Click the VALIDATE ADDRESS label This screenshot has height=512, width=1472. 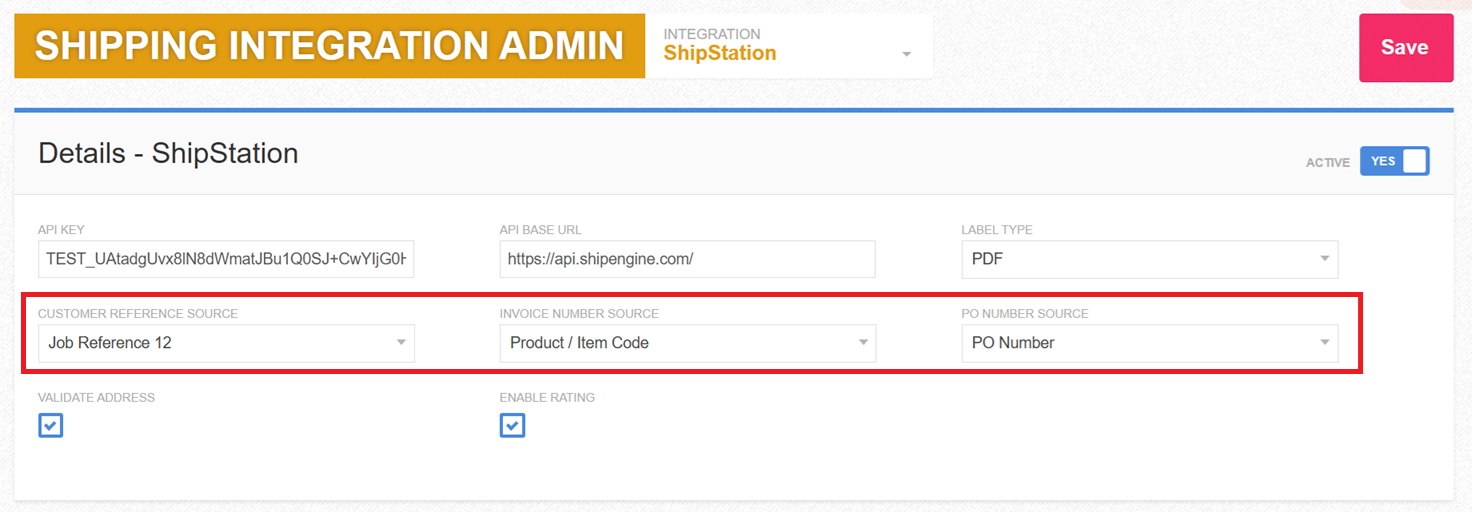click(x=96, y=398)
